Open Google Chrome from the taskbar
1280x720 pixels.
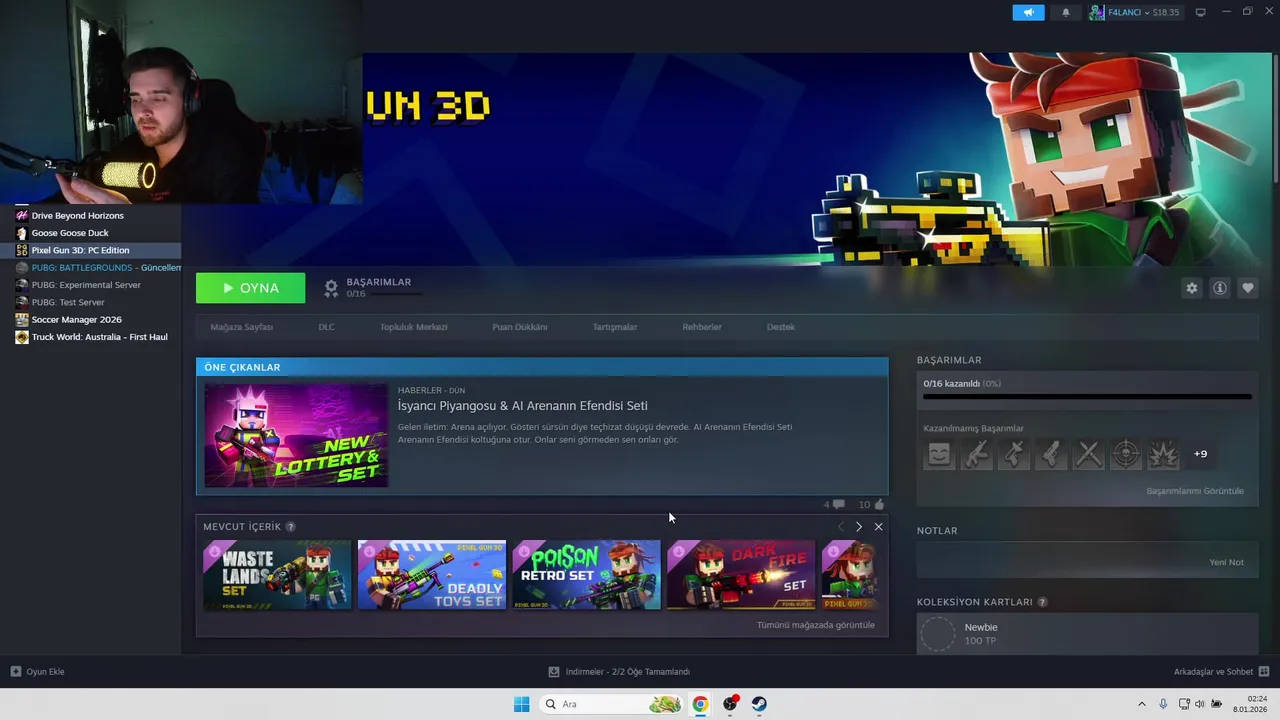click(x=700, y=704)
